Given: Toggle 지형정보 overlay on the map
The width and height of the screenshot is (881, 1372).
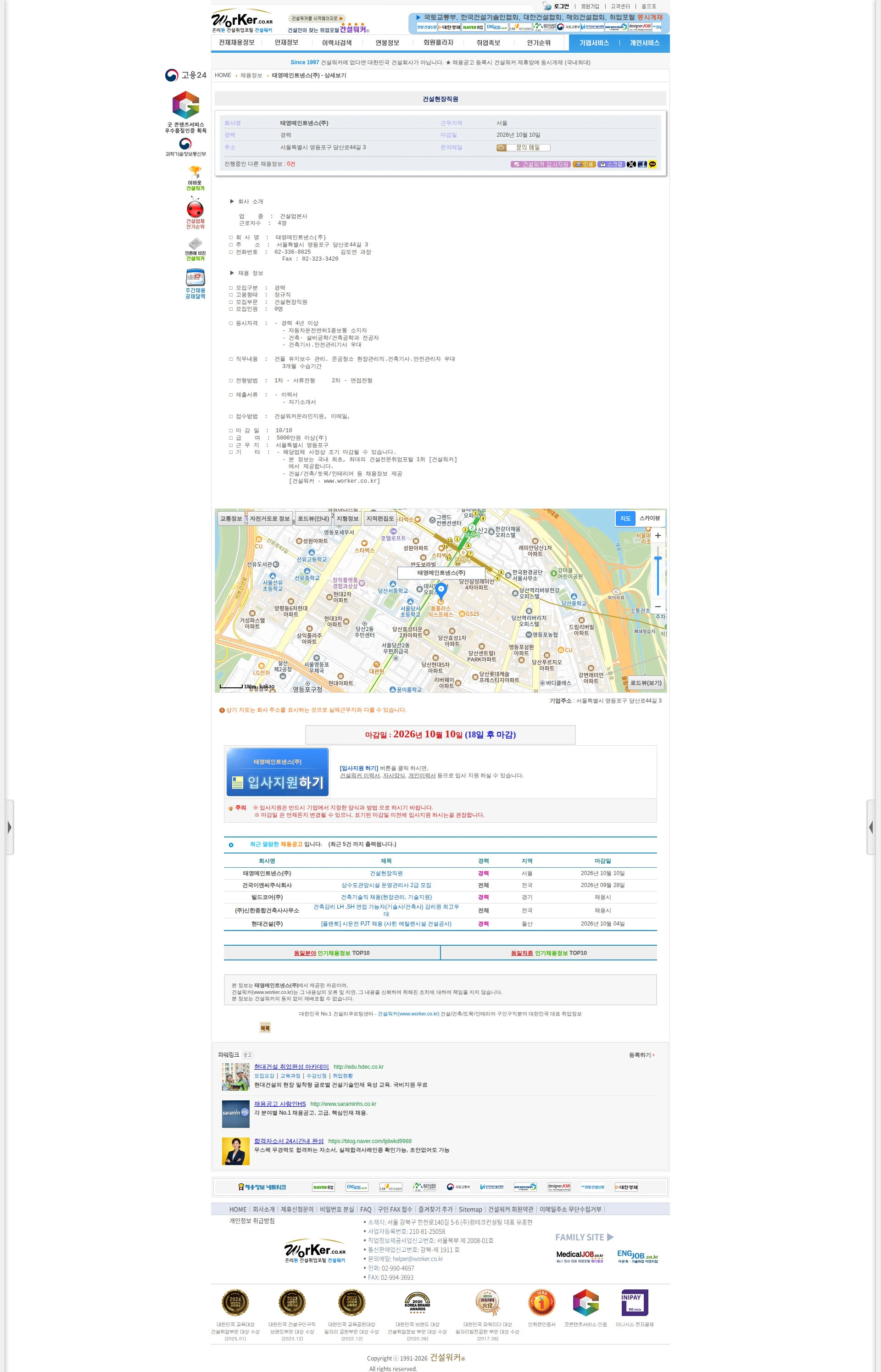Looking at the screenshot, I should click(347, 519).
